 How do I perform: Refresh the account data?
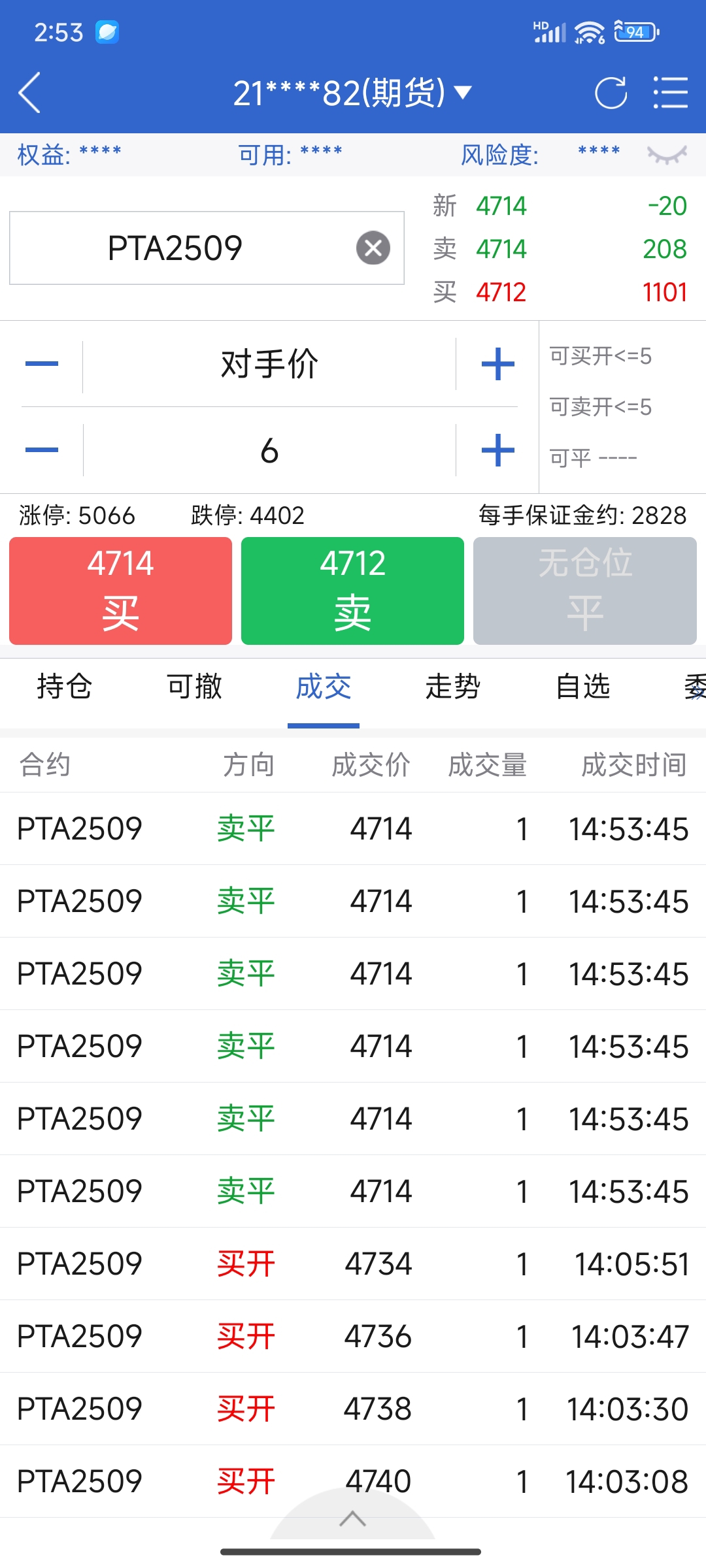click(611, 92)
